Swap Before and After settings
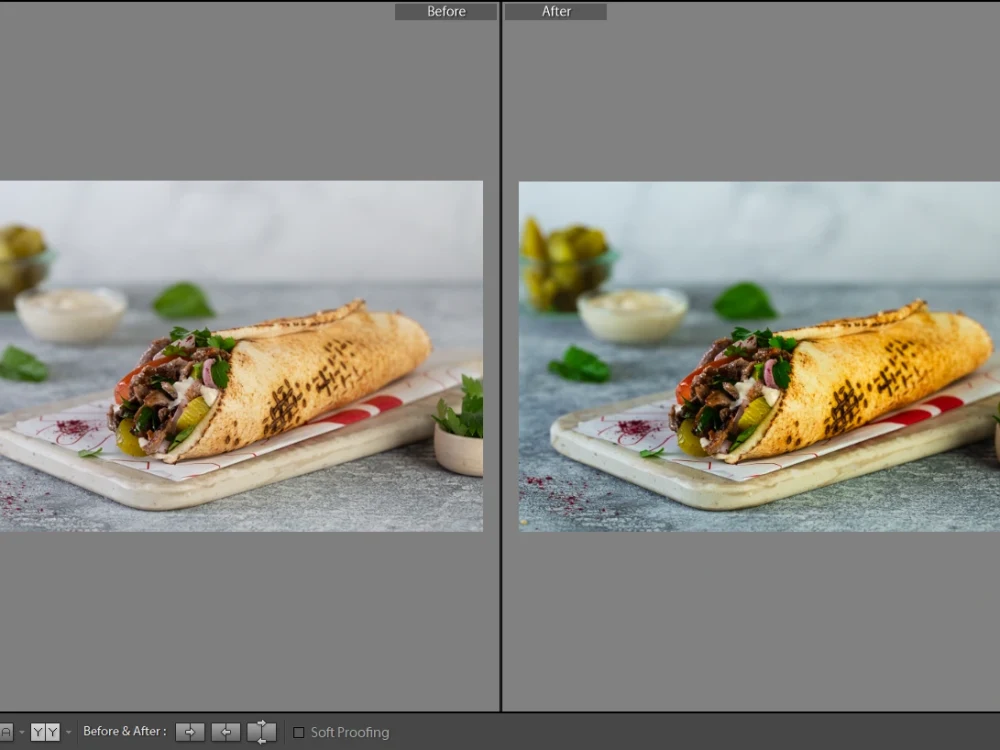The height and width of the screenshot is (750, 1000). pyautogui.click(x=261, y=732)
